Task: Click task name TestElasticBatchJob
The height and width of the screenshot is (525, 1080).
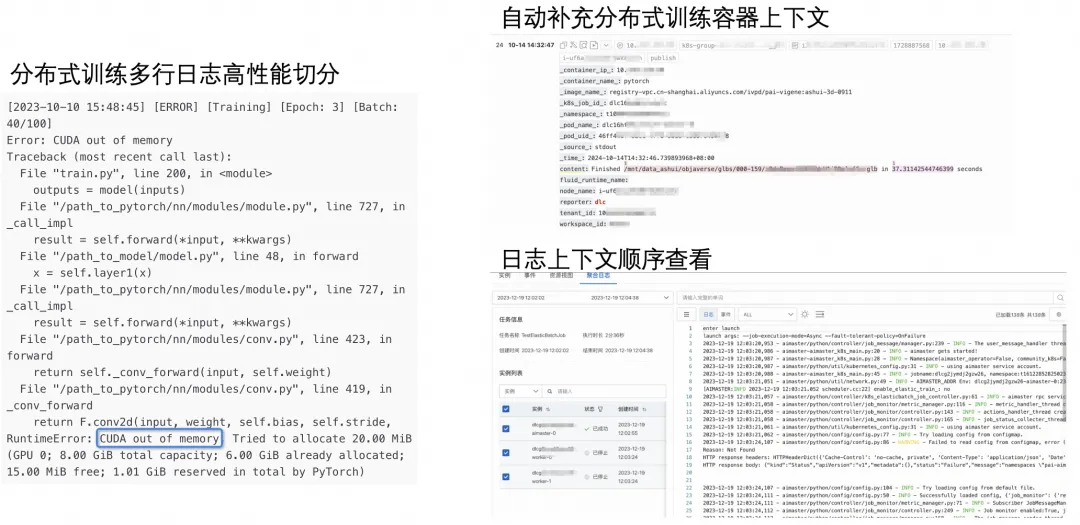Action: [543, 335]
